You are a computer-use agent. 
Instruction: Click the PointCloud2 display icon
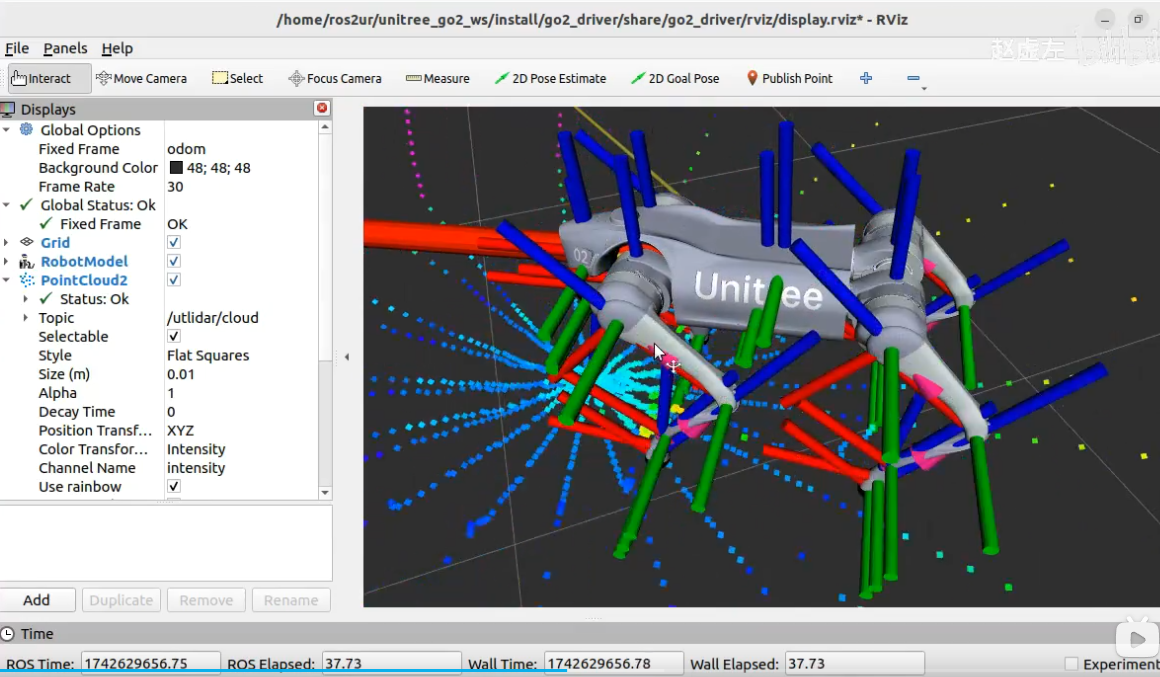tap(27, 280)
